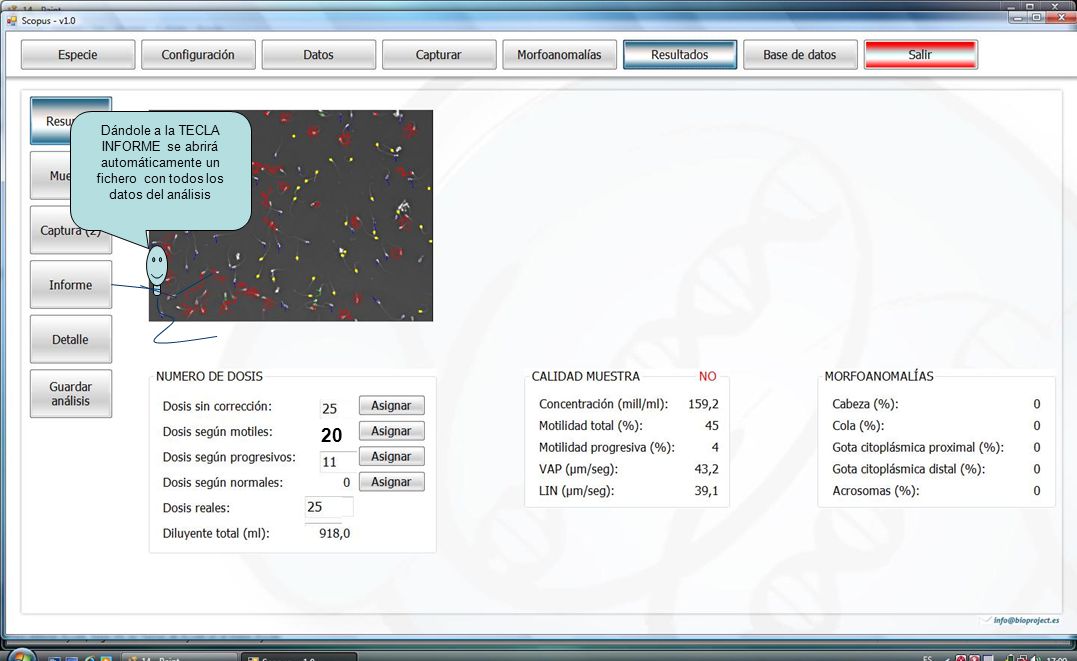Open the Detalle view
Image resolution: width=1077 pixels, height=661 pixels.
click(x=71, y=339)
